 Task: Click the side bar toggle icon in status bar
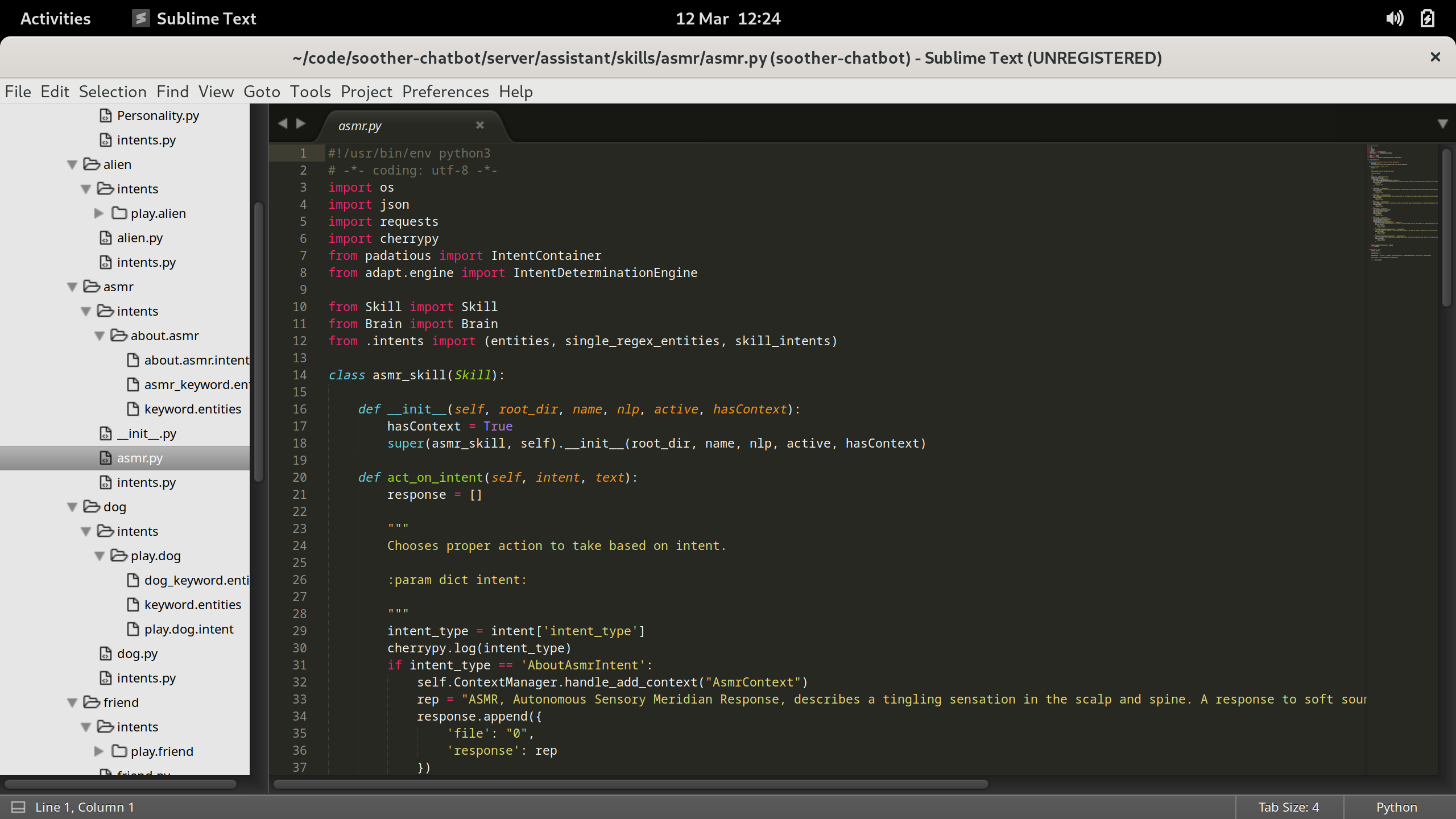[18, 807]
